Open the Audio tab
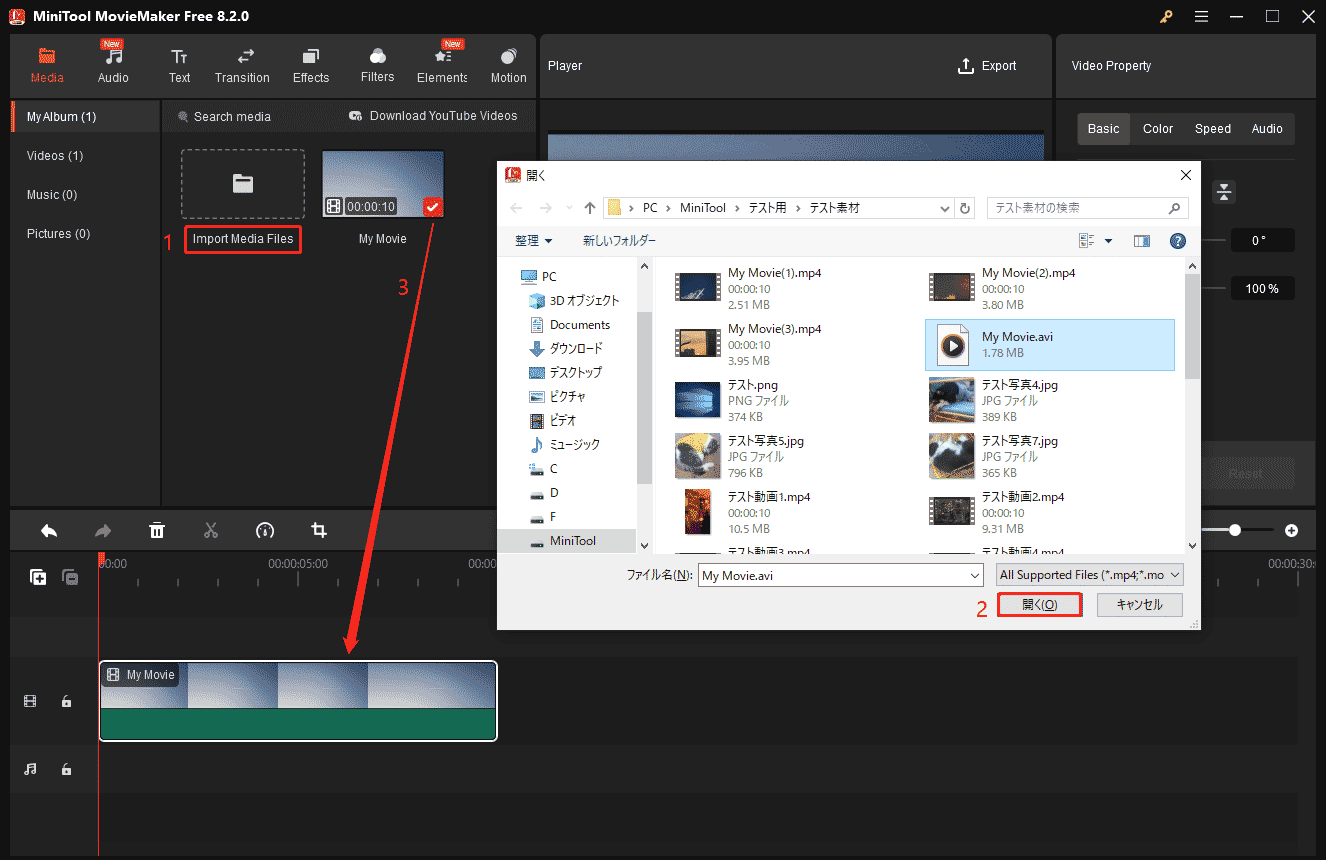Image resolution: width=1326 pixels, height=860 pixels. click(x=113, y=66)
